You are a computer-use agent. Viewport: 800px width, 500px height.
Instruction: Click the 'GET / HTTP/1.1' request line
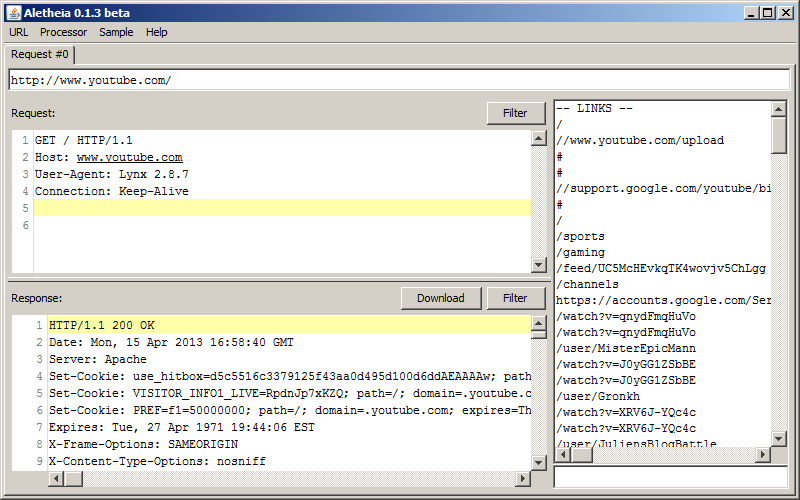coord(84,140)
